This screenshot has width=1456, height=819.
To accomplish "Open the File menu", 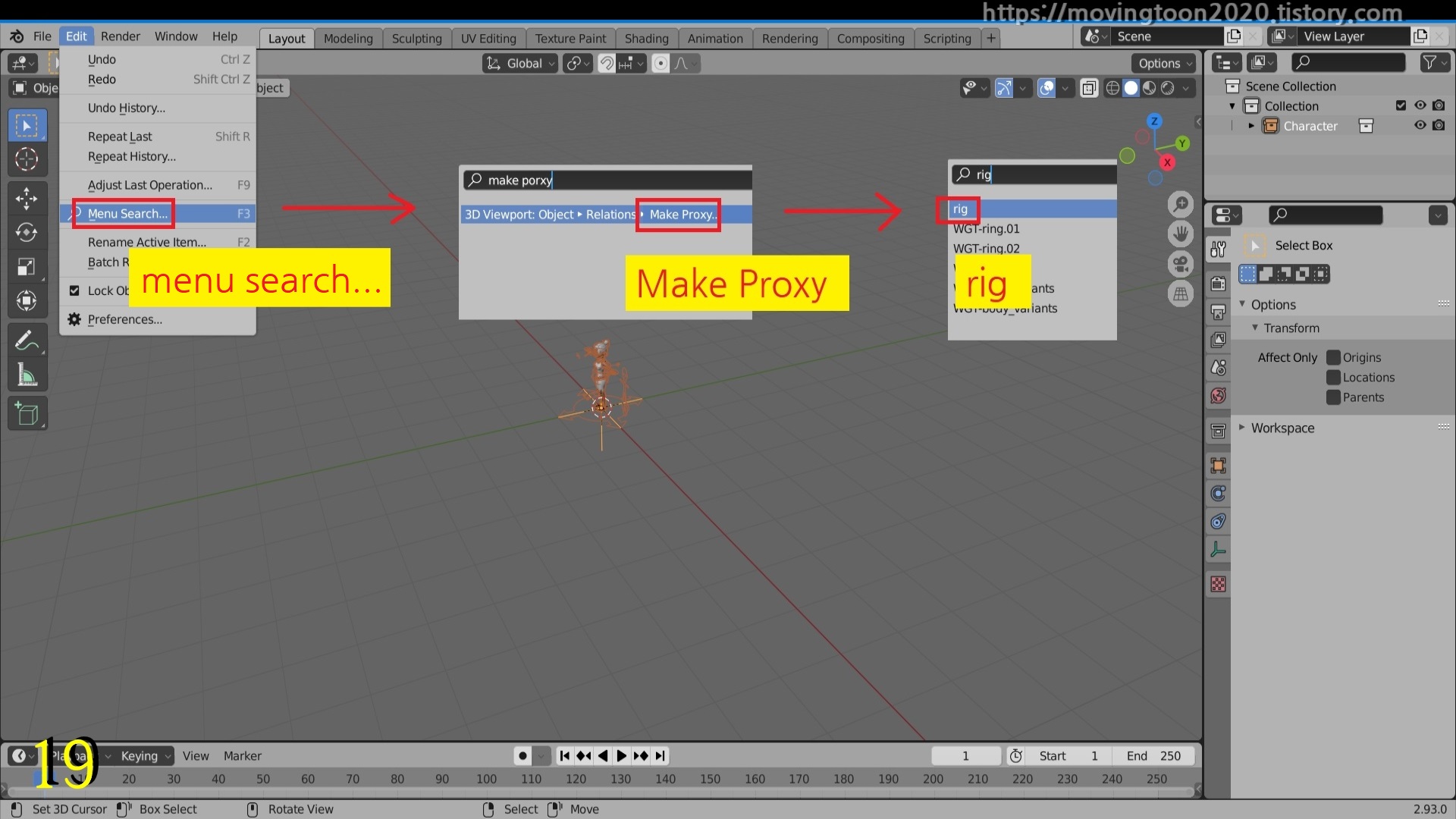I will [42, 36].
